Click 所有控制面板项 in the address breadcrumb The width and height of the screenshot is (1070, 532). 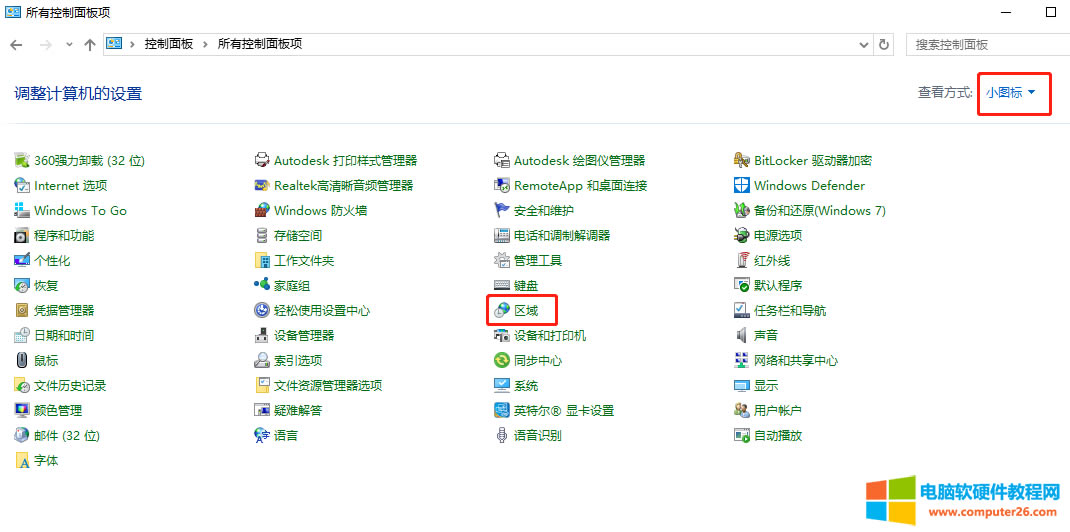coord(259,44)
